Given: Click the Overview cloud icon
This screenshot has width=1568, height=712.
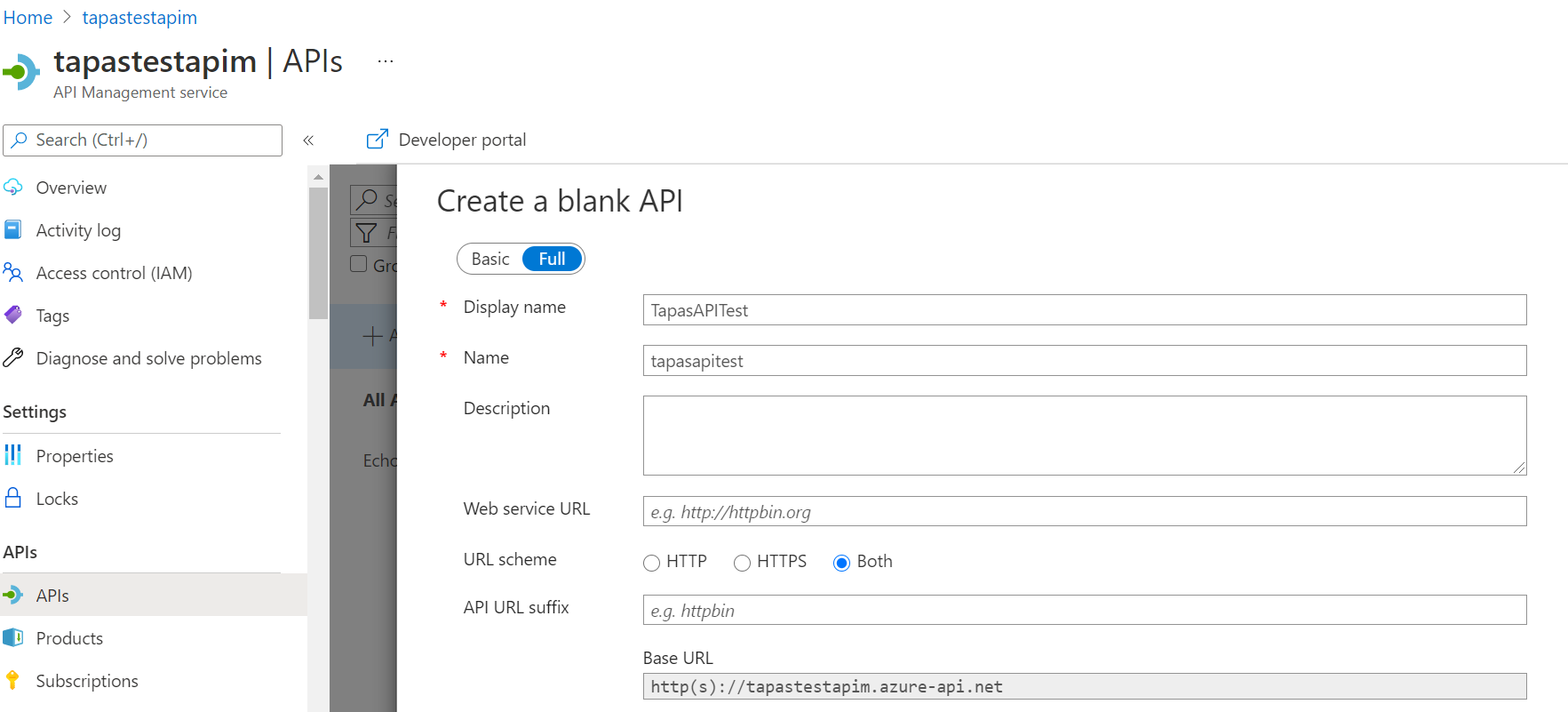Looking at the screenshot, I should click(x=13, y=188).
